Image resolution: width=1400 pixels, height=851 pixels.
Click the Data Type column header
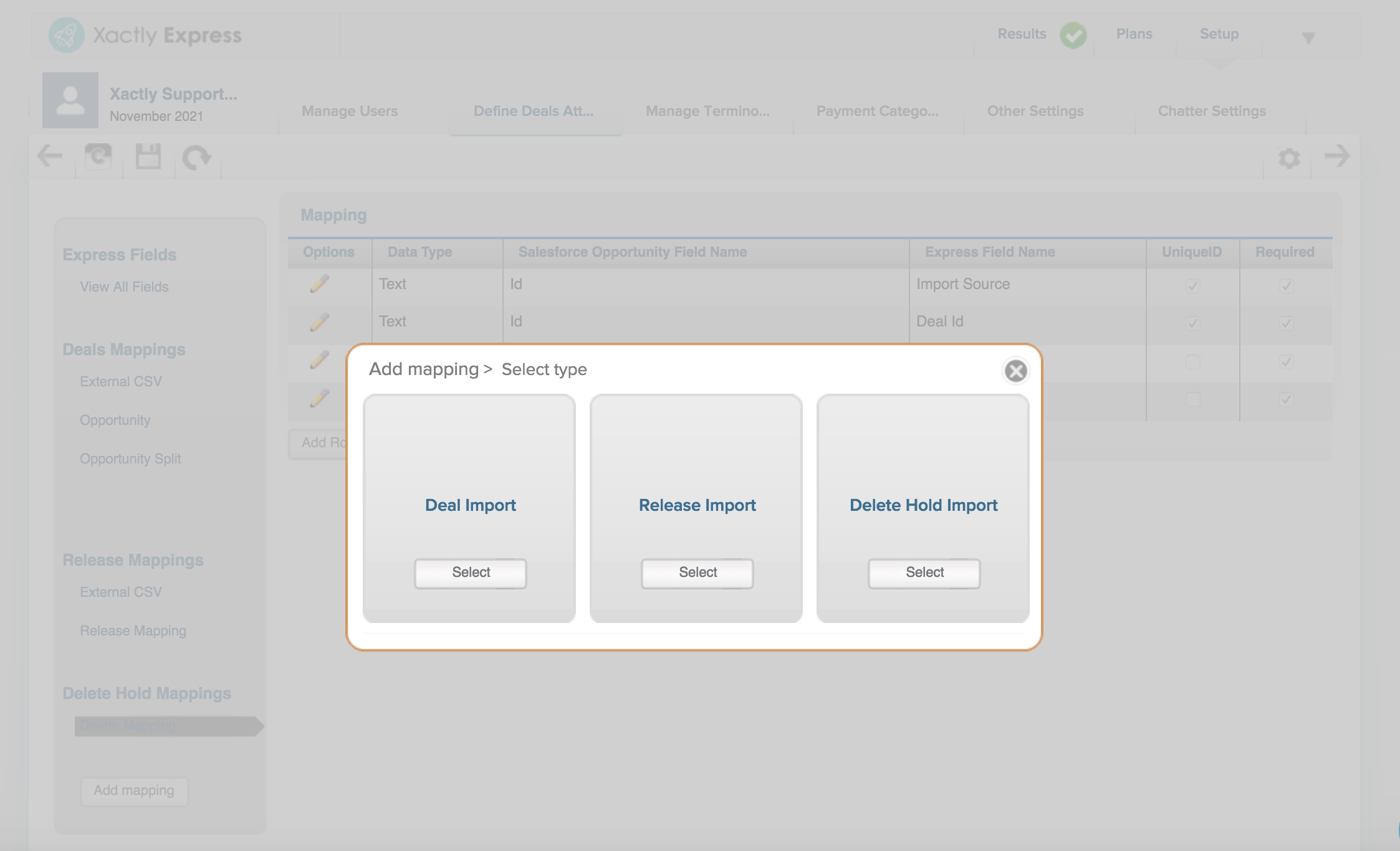tap(420, 252)
